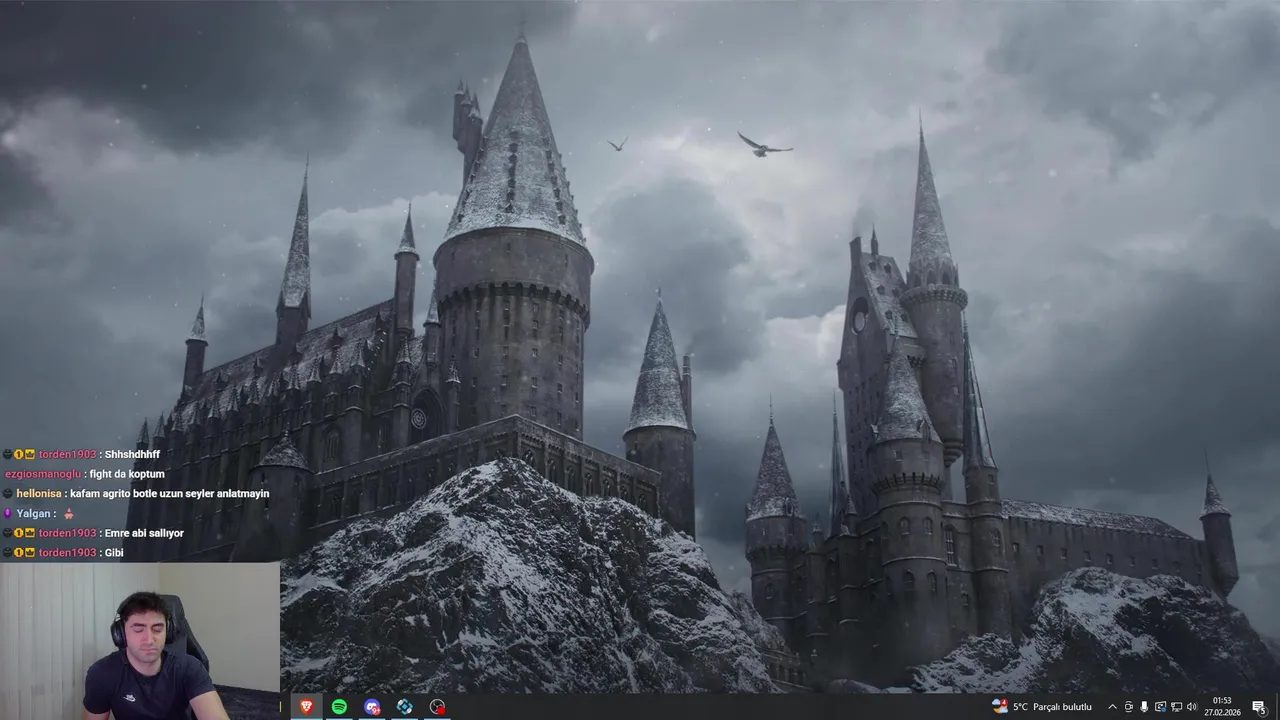1280x720 pixels.
Task: Open the recording app with red dot
Action: [437, 706]
